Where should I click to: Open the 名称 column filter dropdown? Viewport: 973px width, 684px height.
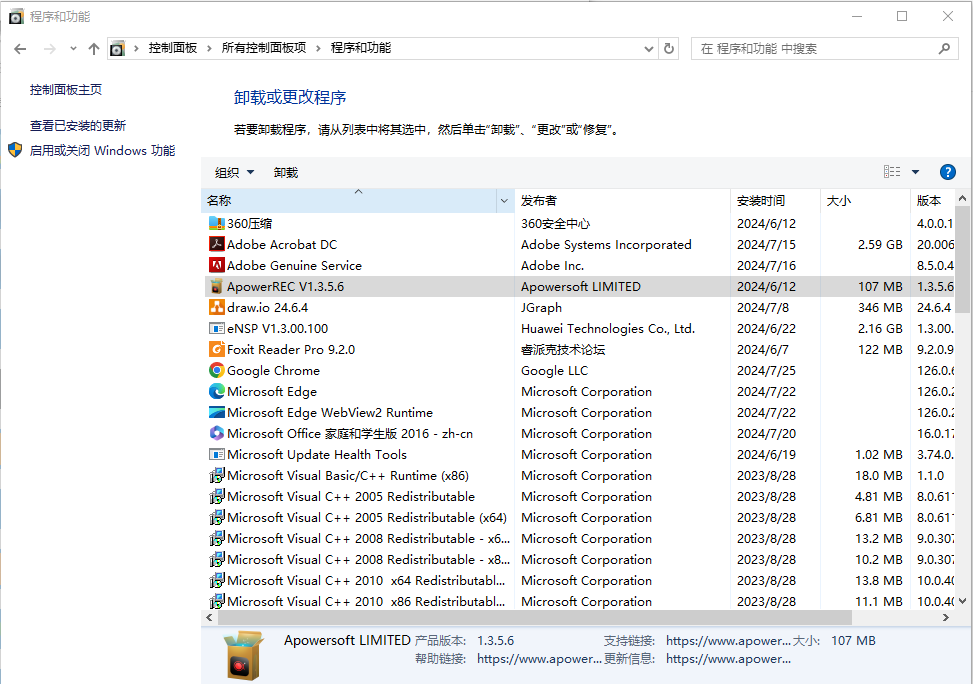(x=504, y=200)
